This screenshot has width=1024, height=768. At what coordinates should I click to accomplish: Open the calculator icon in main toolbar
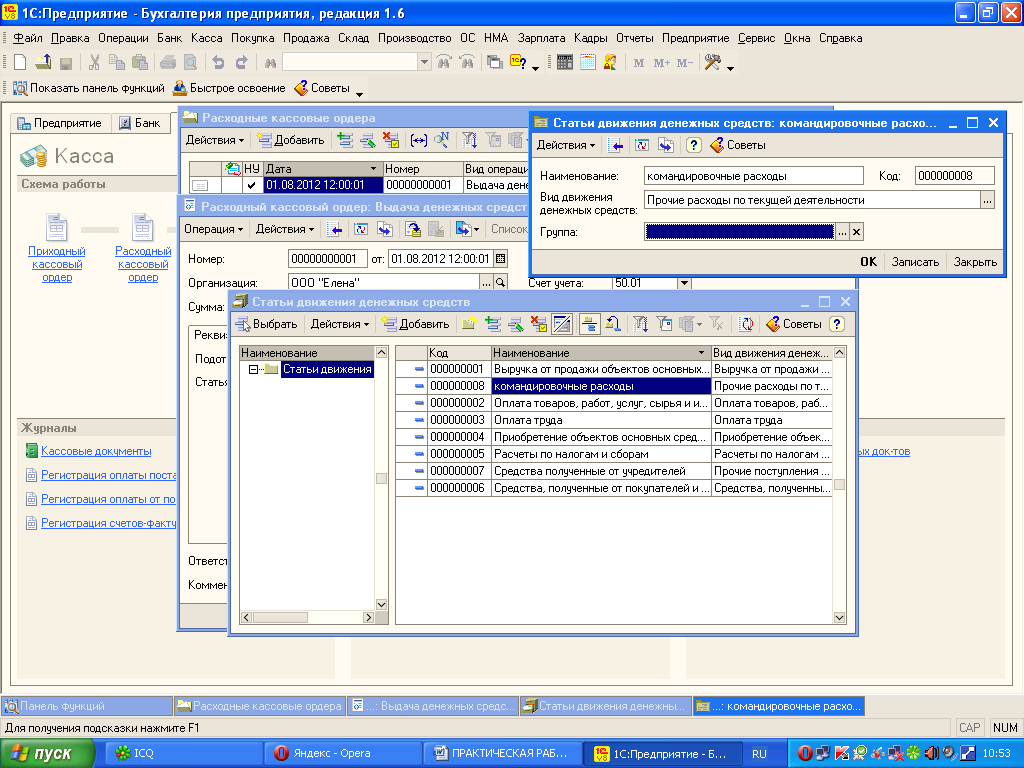coord(565,63)
